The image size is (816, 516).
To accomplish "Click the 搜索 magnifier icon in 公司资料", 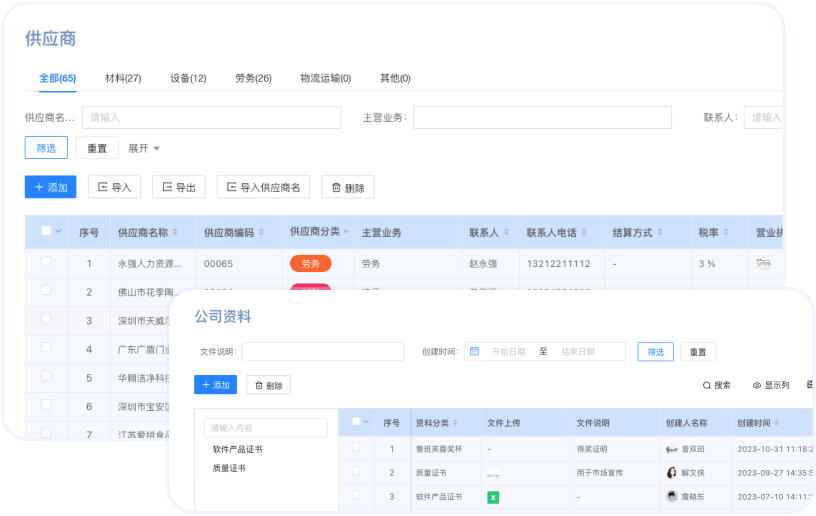I will pyautogui.click(x=707, y=385).
